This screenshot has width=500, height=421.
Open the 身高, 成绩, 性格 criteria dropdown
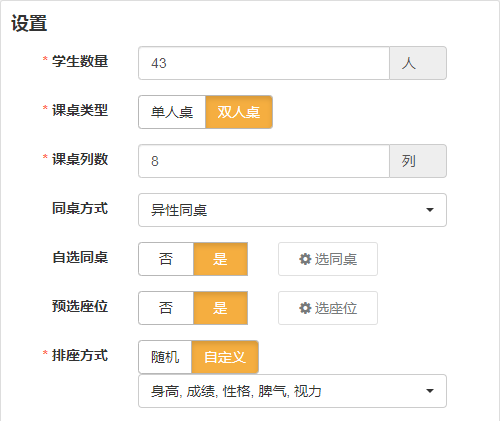(292, 391)
